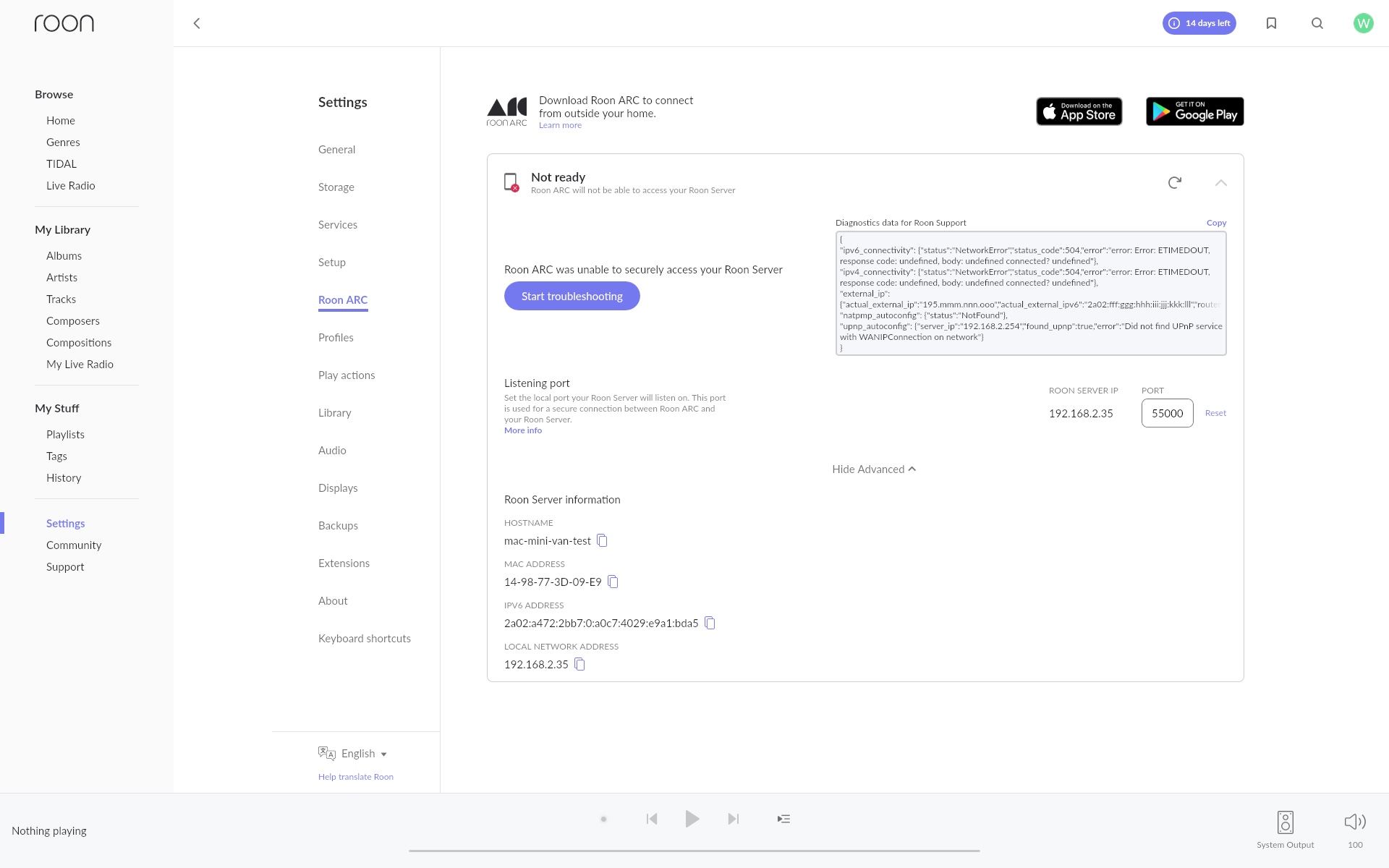Open General settings
Image resolution: width=1389 pixels, height=868 pixels.
[x=336, y=150]
